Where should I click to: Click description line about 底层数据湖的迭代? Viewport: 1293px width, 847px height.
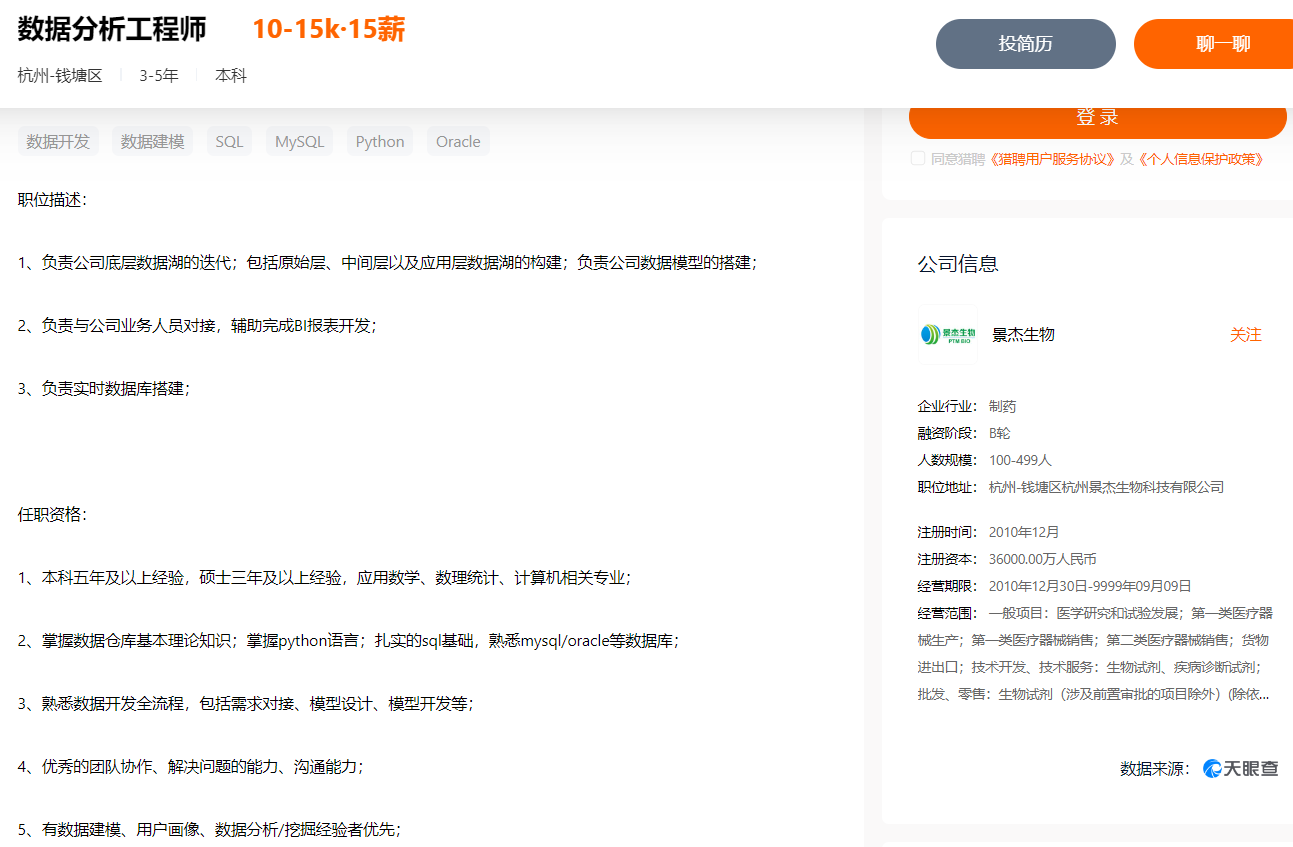388,263
